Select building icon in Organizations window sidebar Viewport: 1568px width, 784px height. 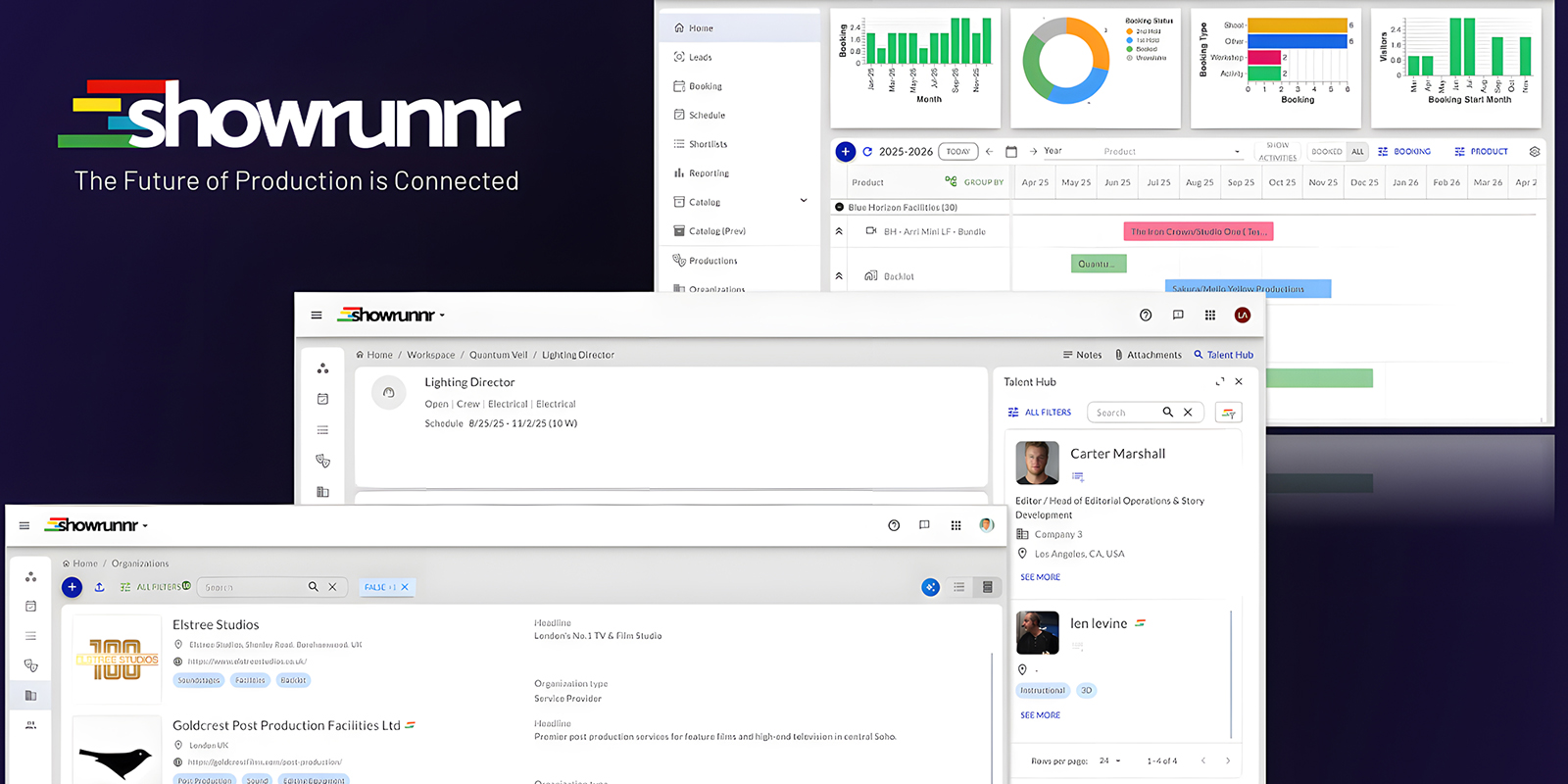click(x=30, y=696)
